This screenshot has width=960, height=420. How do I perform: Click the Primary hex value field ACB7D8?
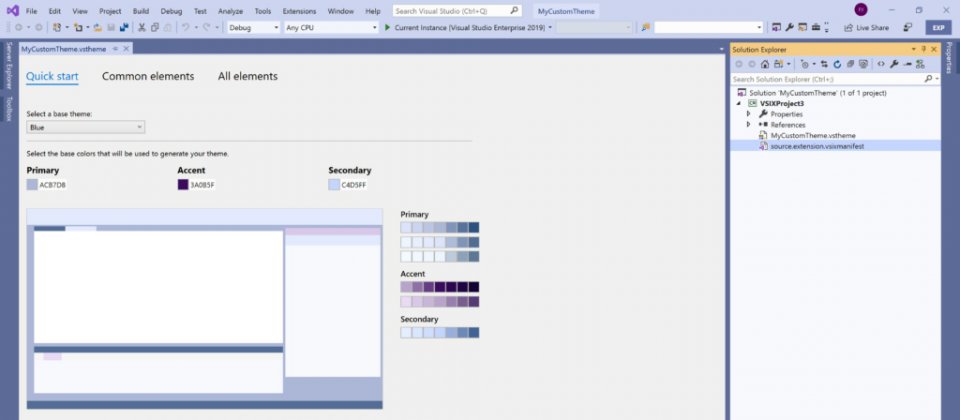coord(53,185)
